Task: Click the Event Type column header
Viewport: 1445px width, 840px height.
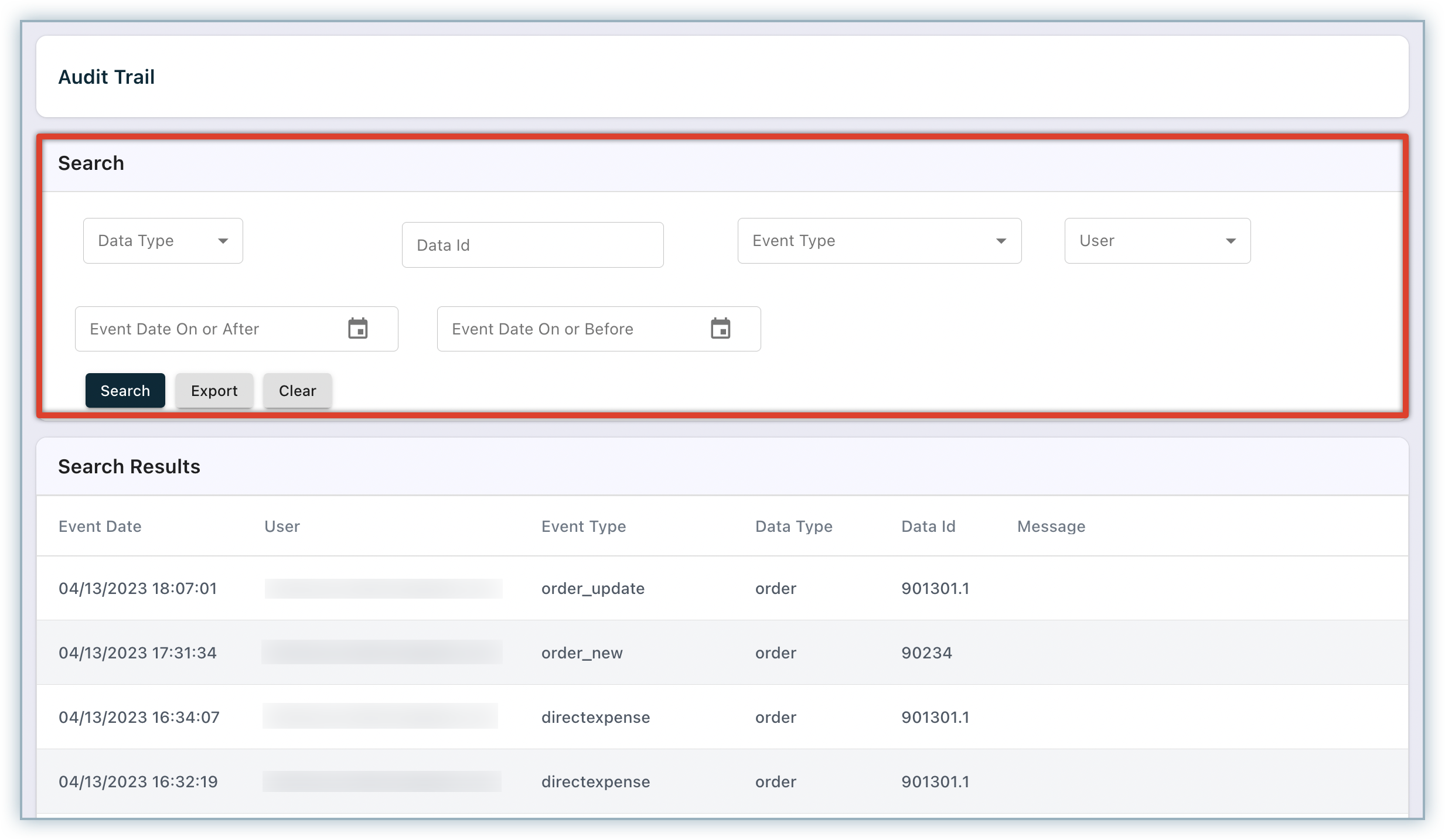Action: [584, 527]
